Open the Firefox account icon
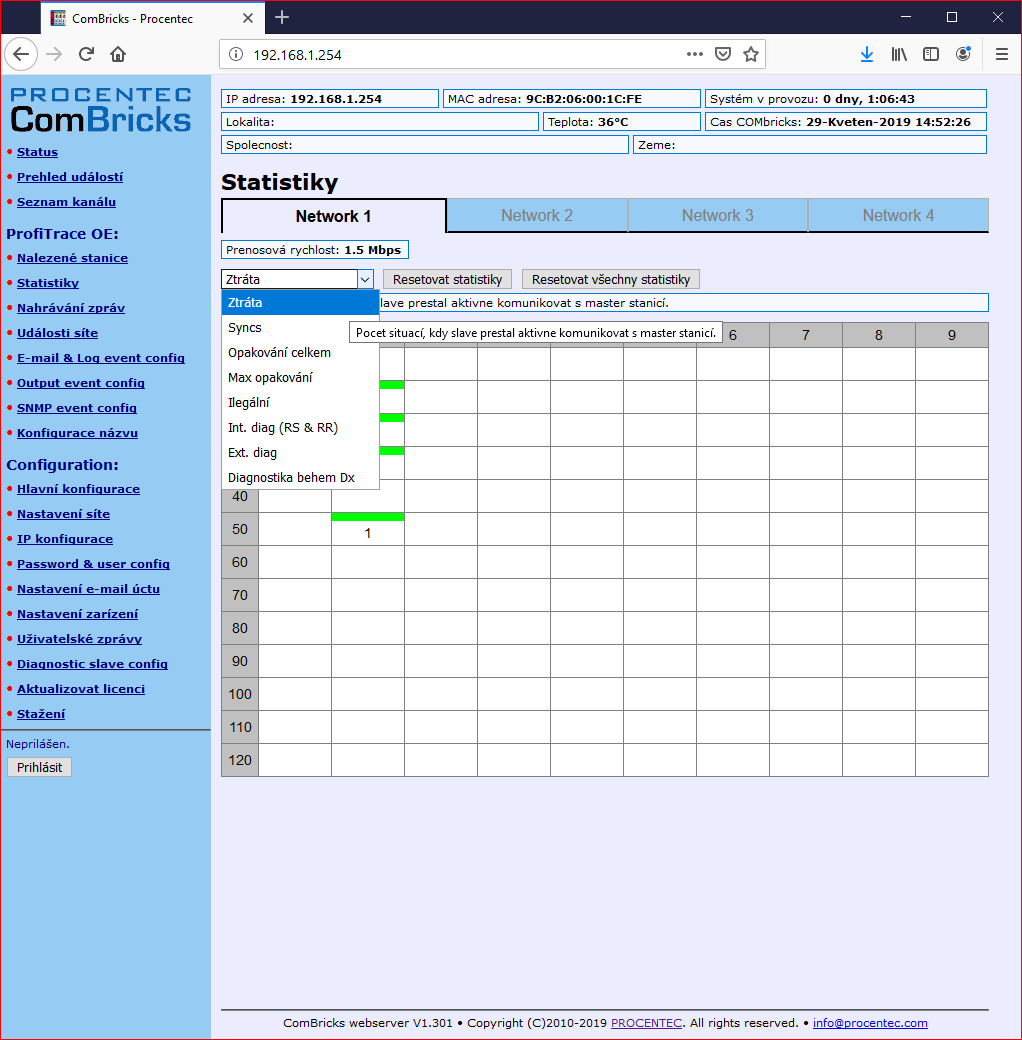 point(963,54)
